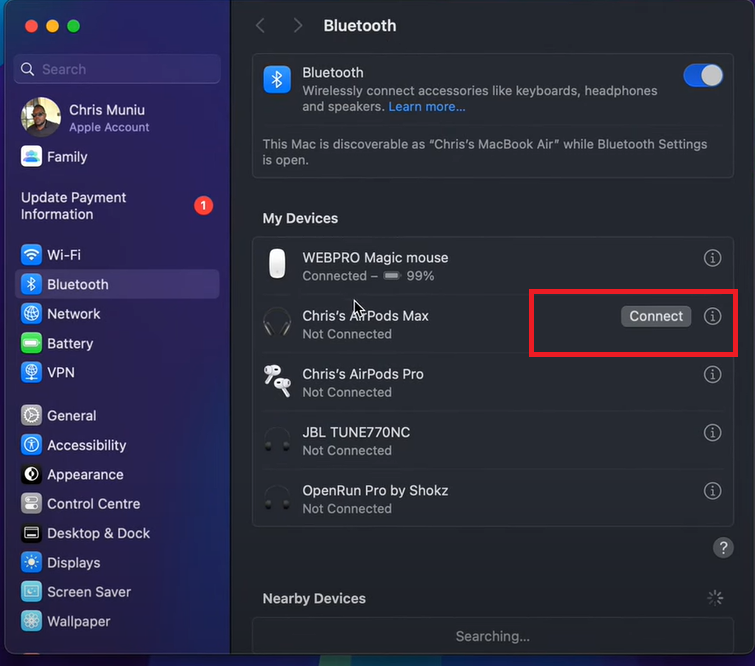
Task: Click Chris Muniu profile photo
Action: pos(41,117)
